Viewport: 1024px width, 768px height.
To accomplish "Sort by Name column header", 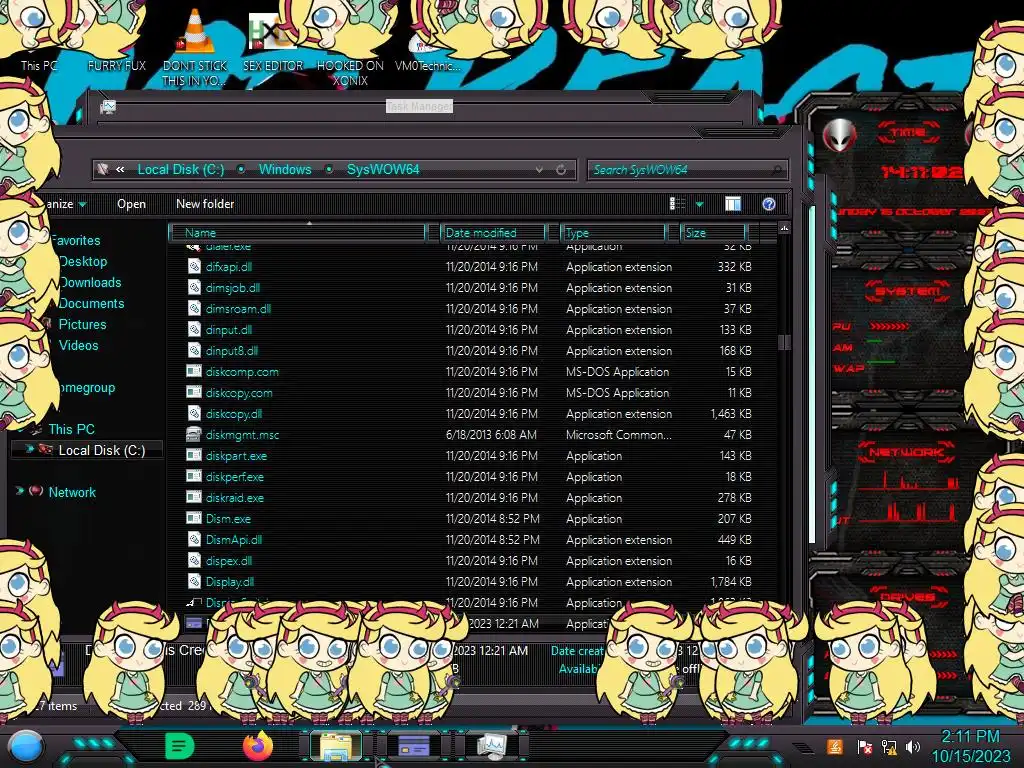I will 298,232.
